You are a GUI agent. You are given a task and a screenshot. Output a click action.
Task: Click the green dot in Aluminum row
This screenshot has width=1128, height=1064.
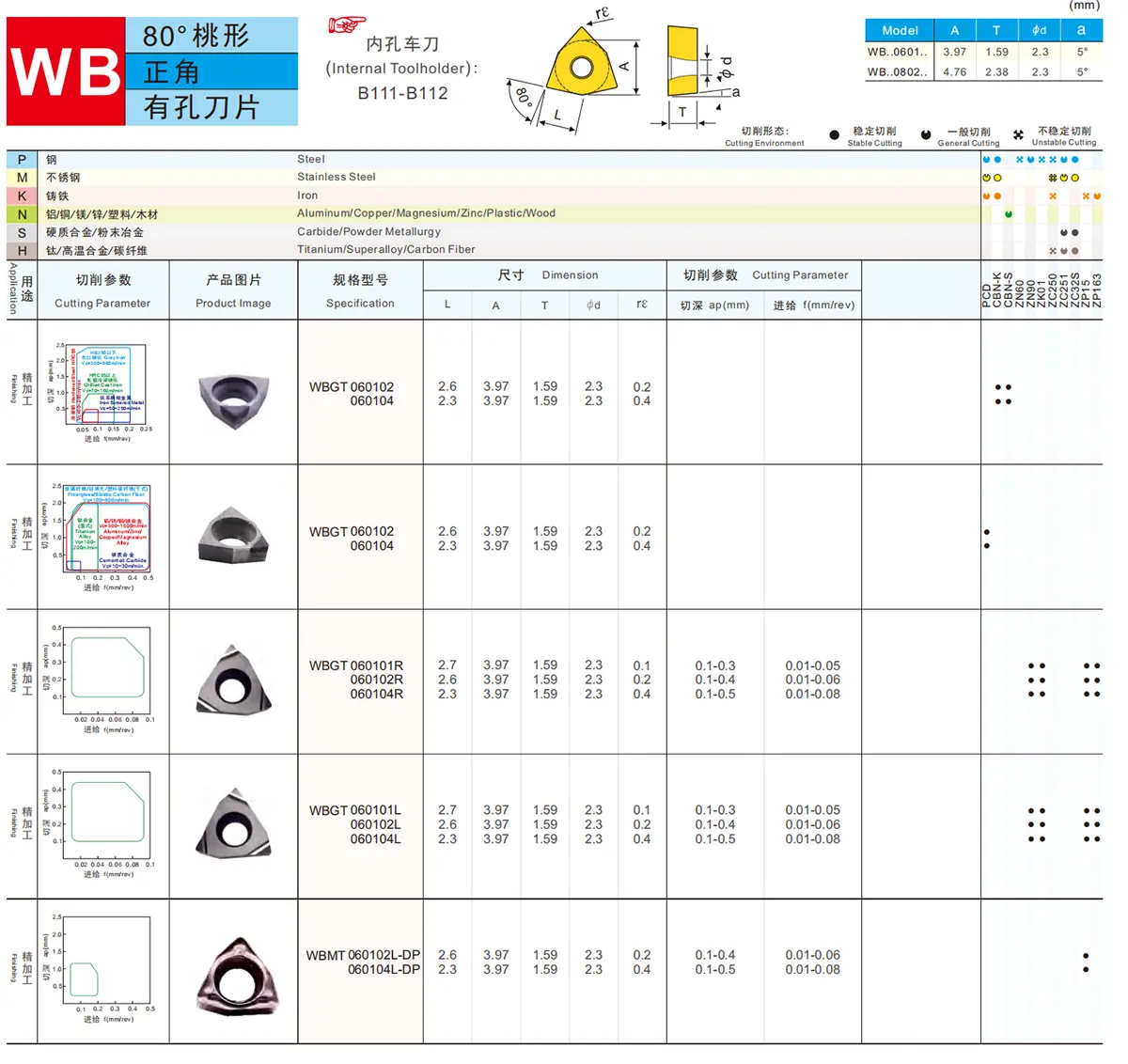(x=1009, y=214)
